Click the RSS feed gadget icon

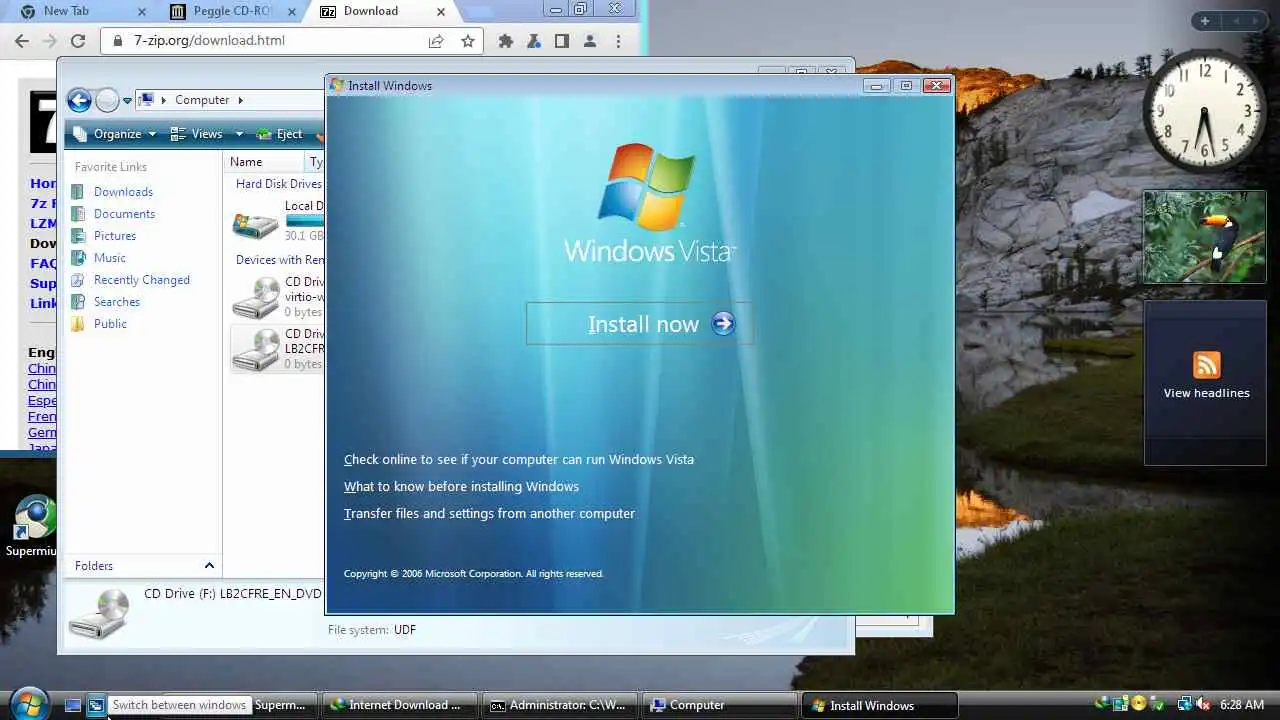(1206, 365)
